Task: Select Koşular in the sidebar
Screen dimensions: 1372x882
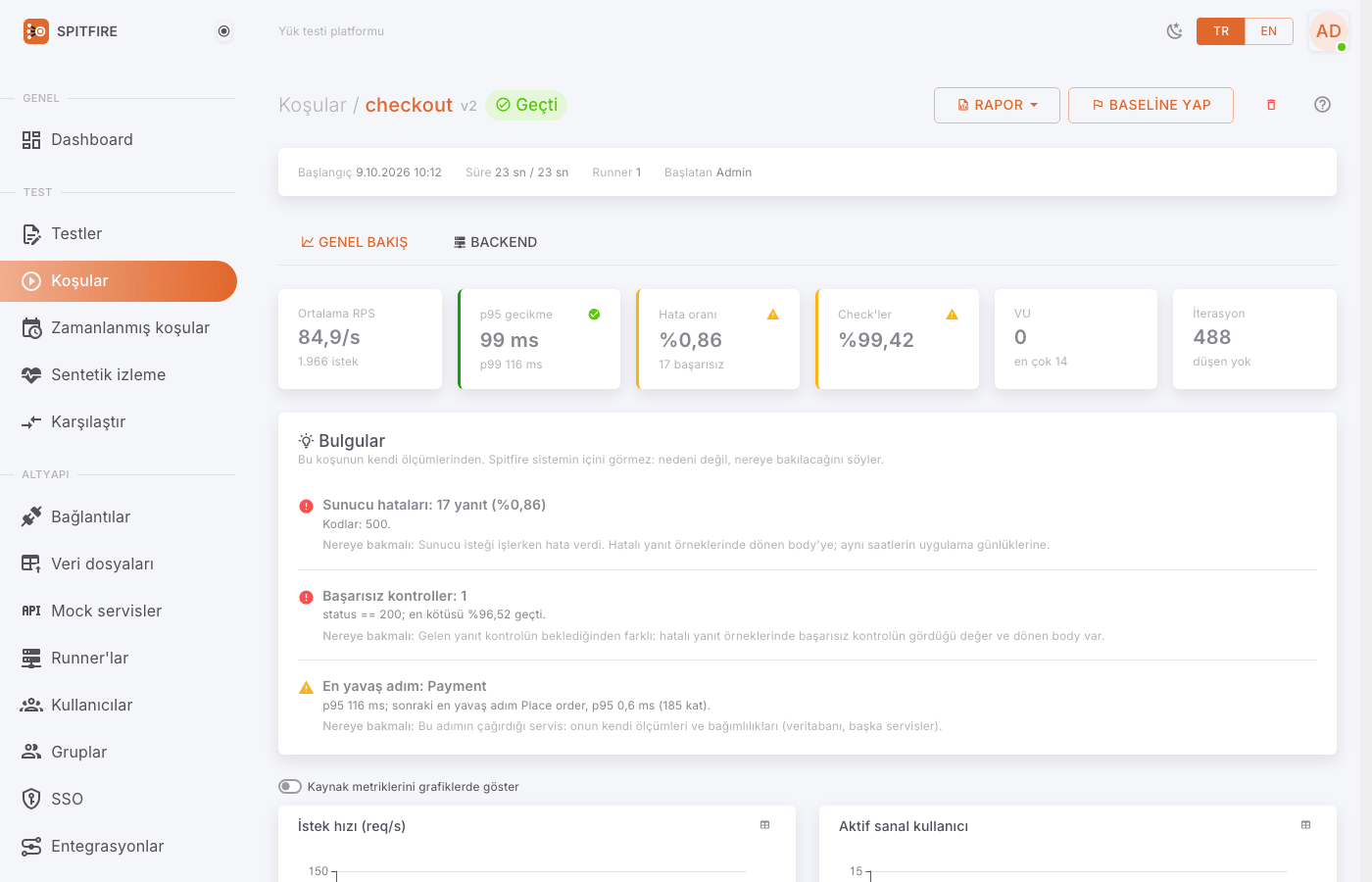Action: point(119,280)
